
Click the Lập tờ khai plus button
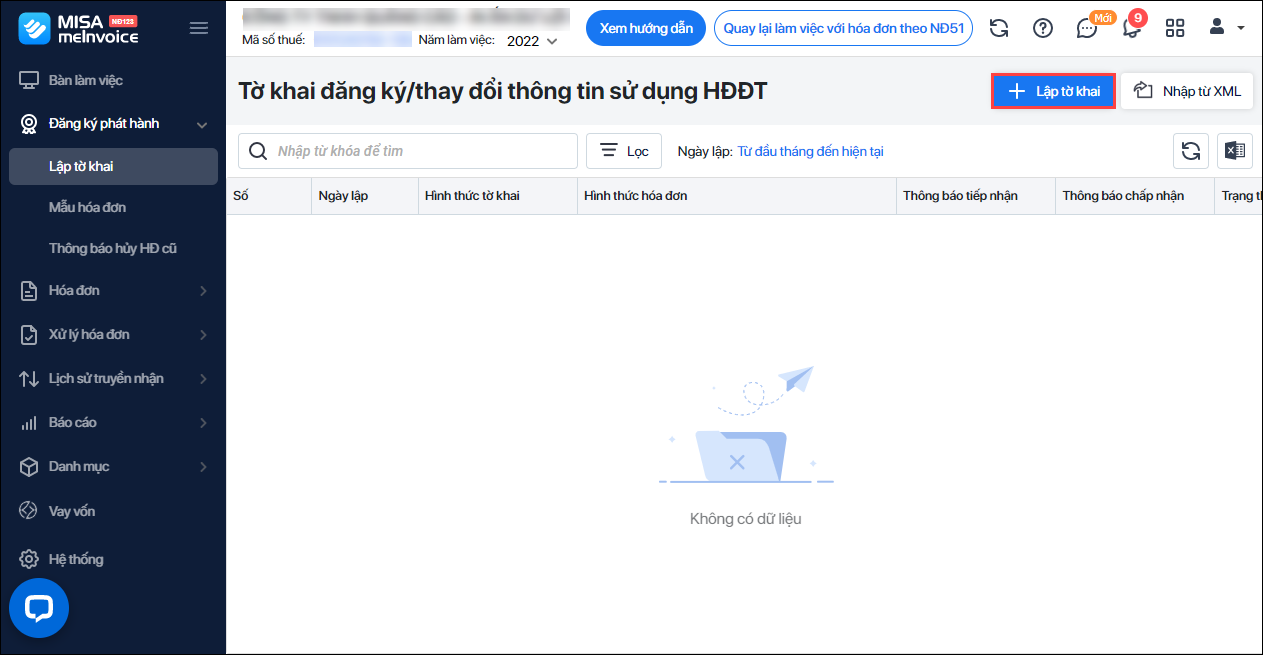tap(1053, 91)
